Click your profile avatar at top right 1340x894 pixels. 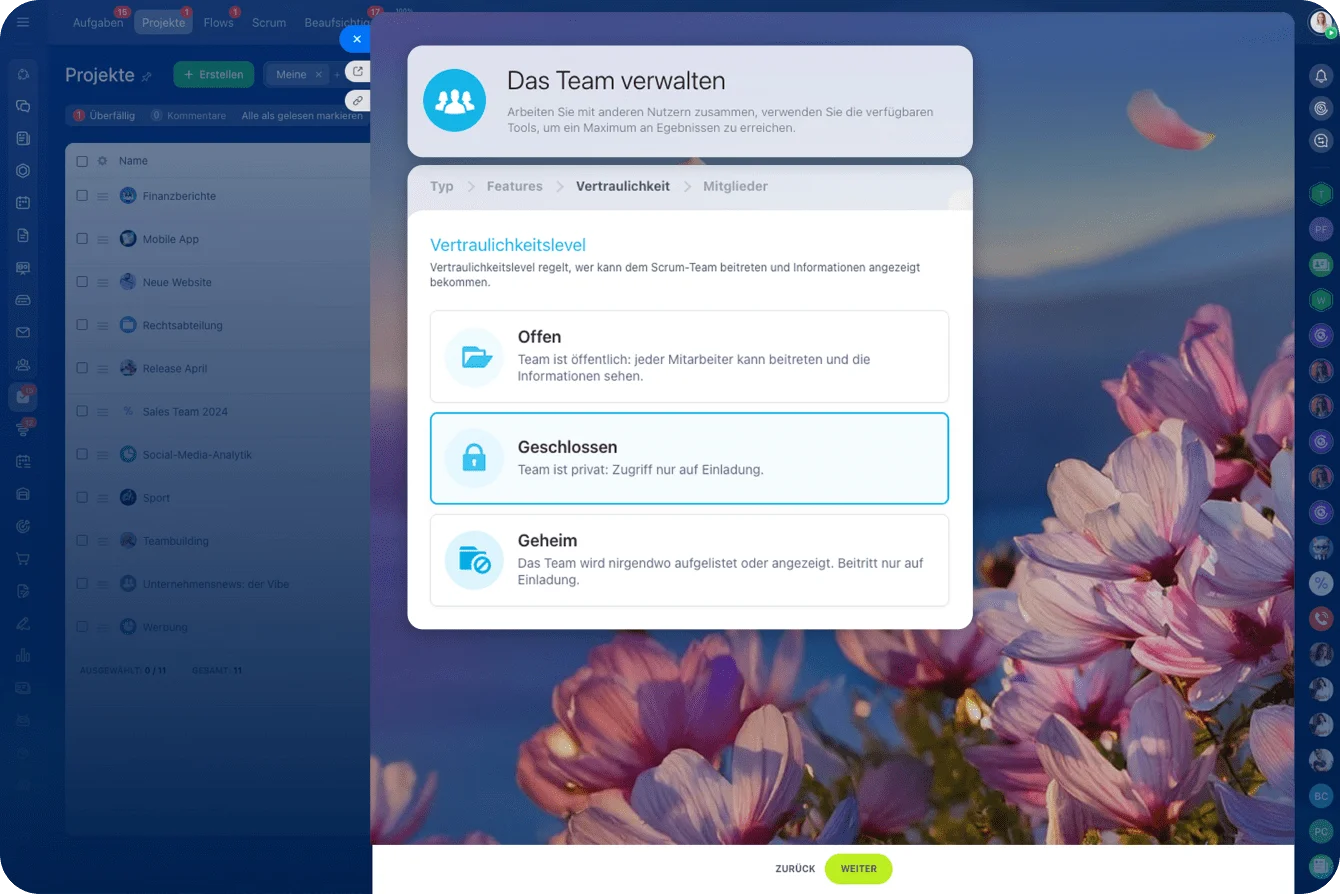coord(1318,21)
